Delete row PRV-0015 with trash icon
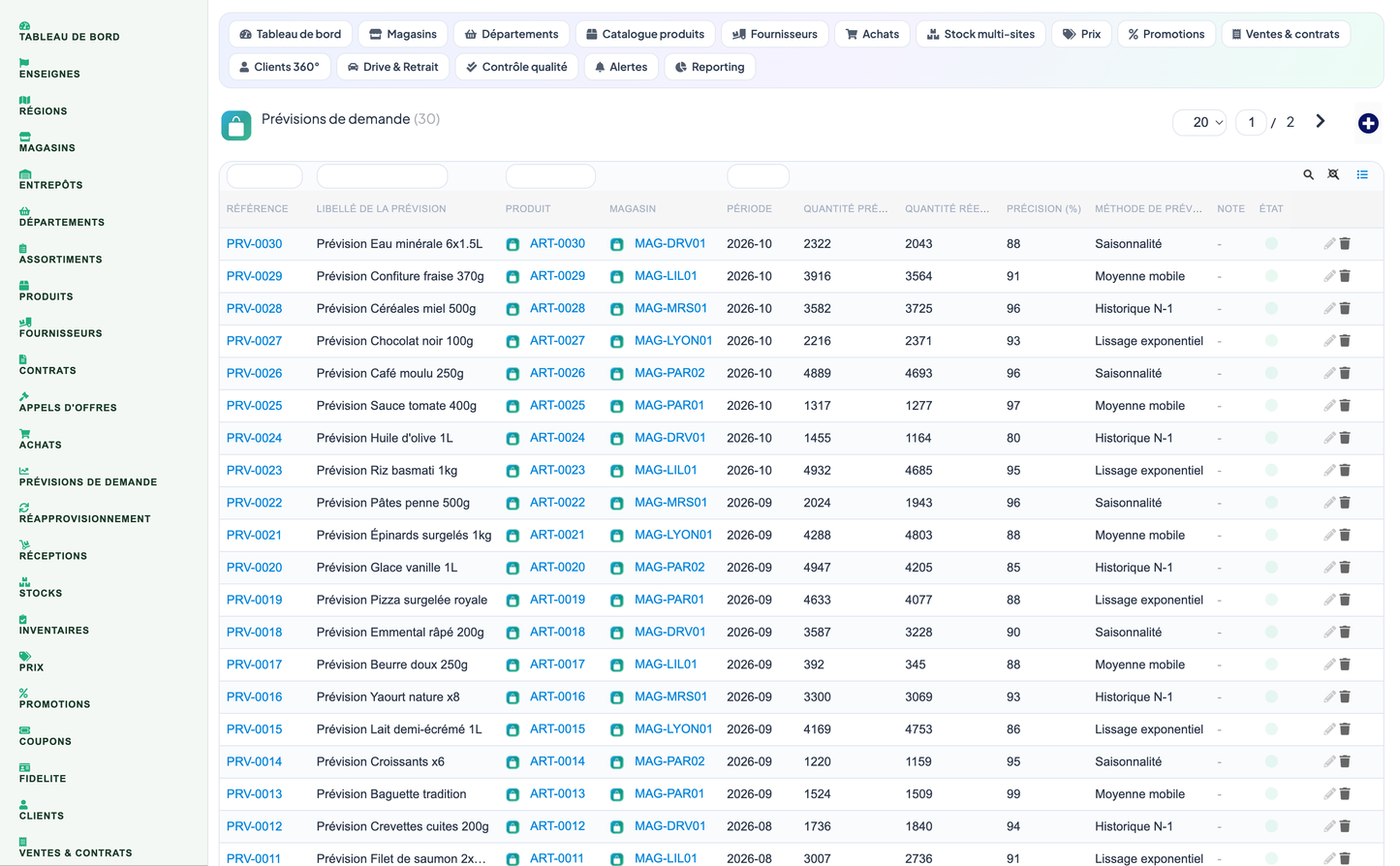The image size is (1400, 866). coord(1345,729)
